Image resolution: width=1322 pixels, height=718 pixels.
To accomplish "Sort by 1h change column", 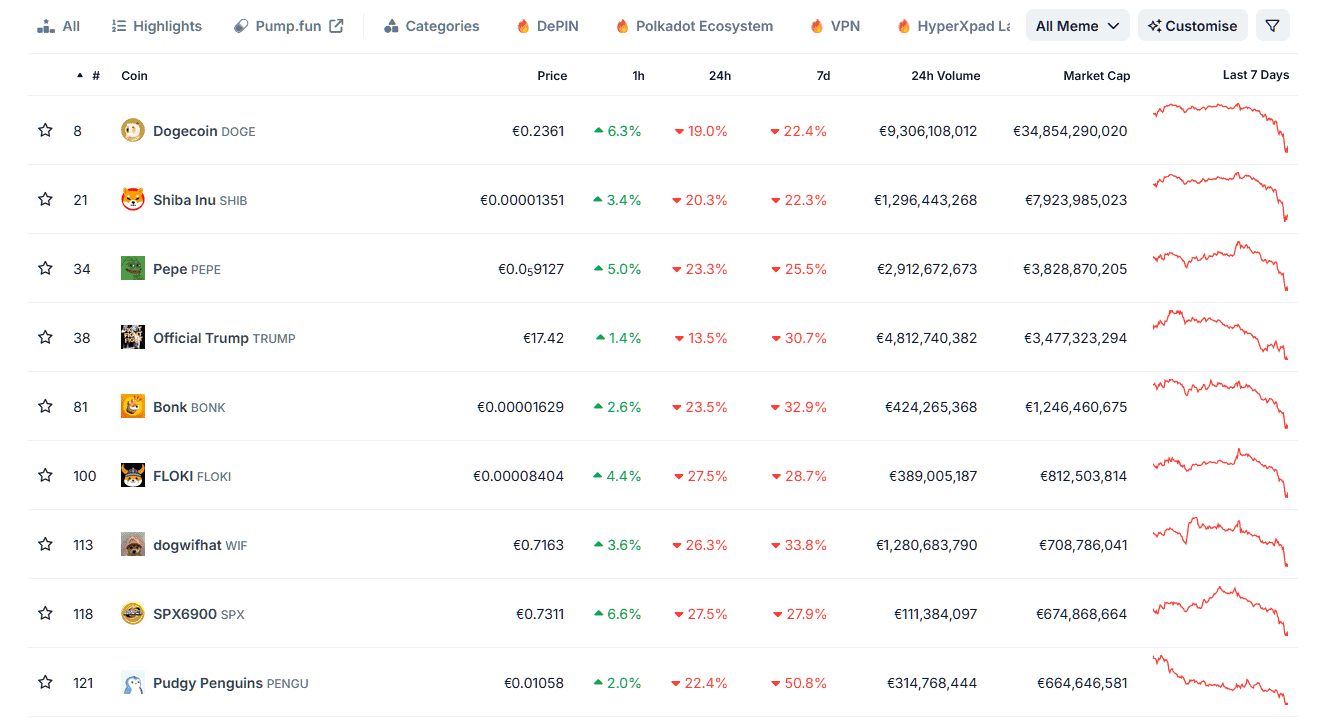I will pos(638,75).
